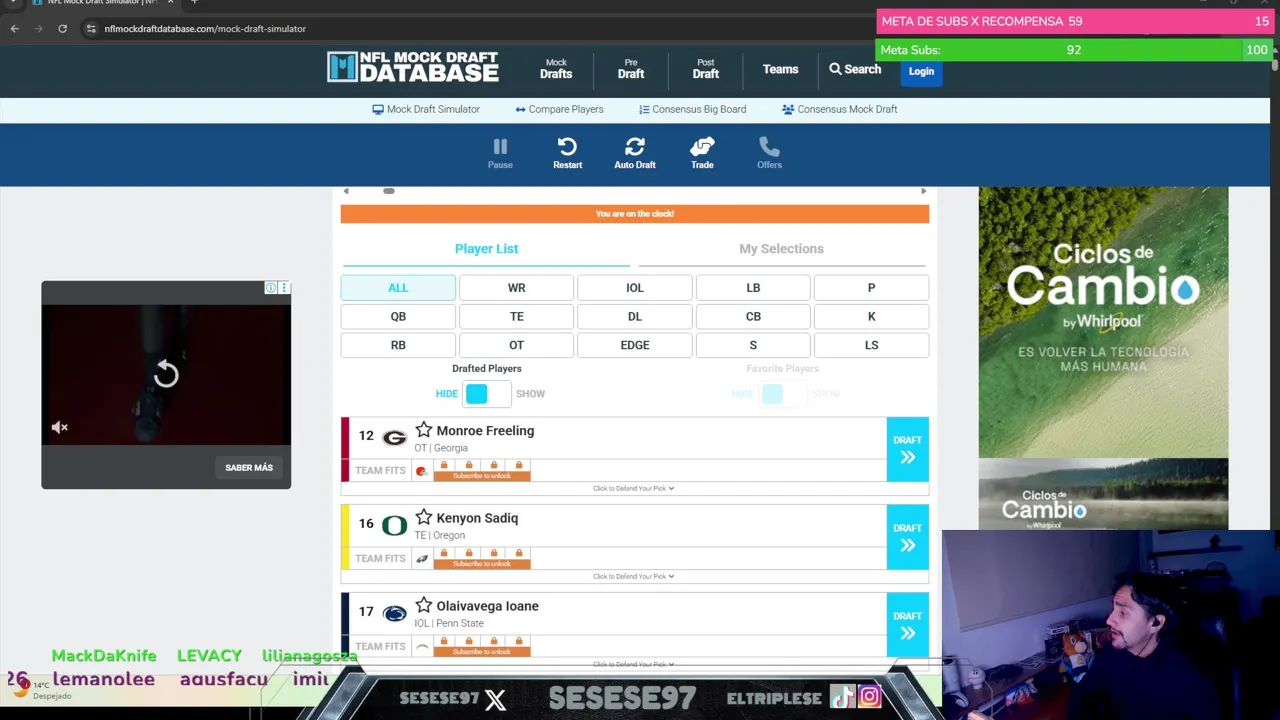This screenshot has width=1280, height=720.
Task: Favorite Kenyon Sadiq with the star
Action: 424,517
